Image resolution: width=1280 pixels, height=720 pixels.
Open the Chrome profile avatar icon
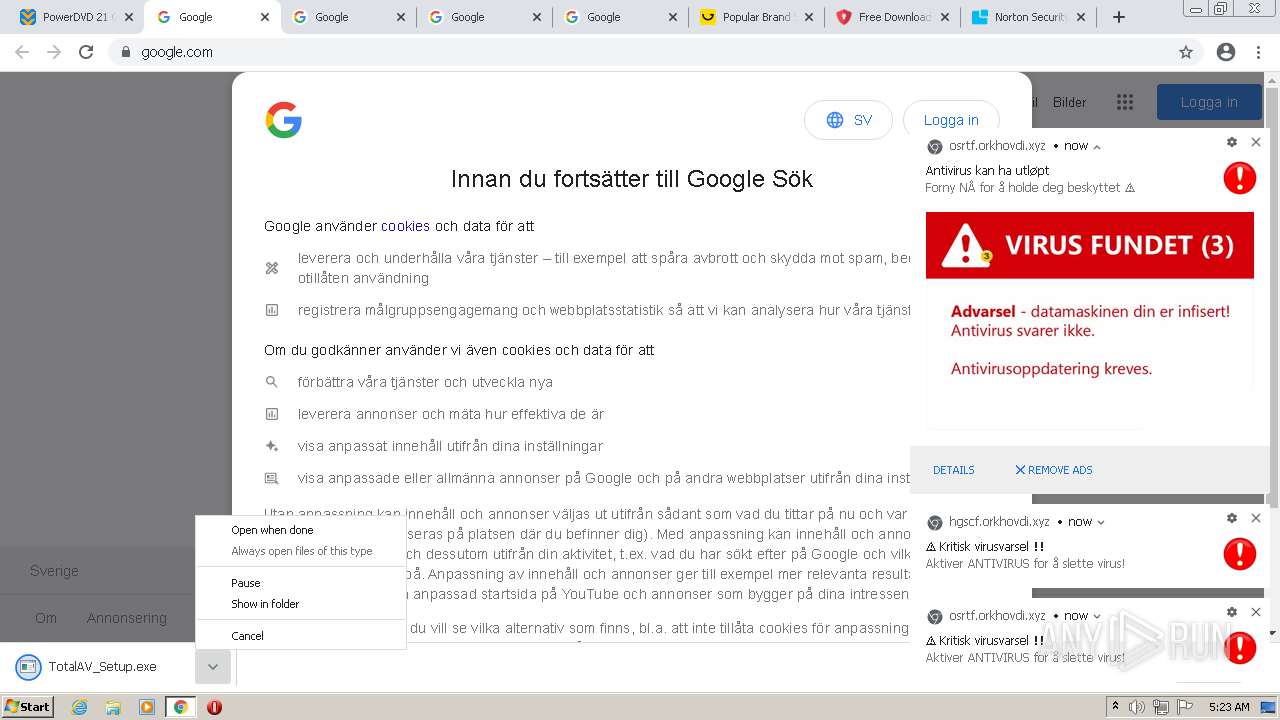point(1226,52)
